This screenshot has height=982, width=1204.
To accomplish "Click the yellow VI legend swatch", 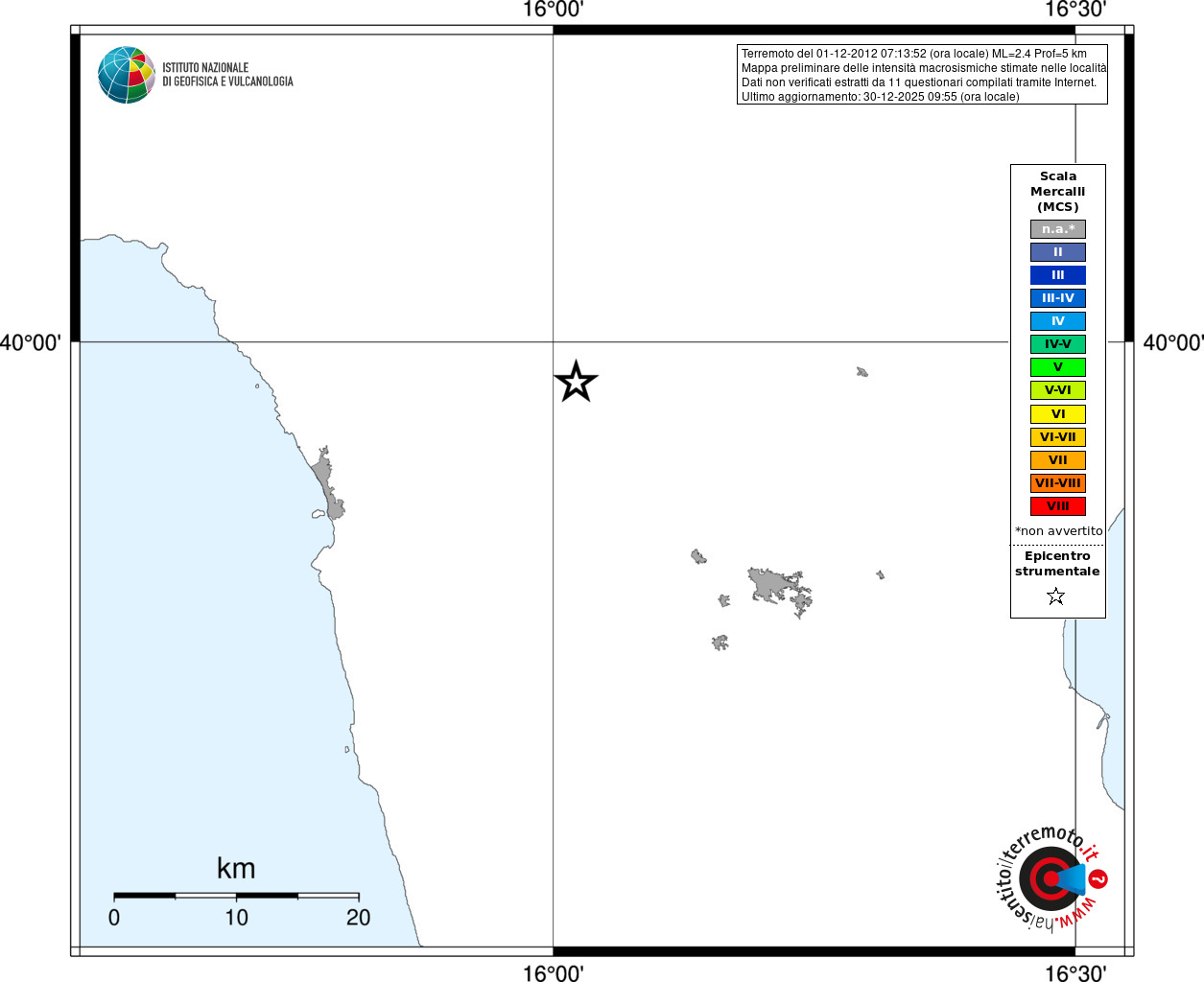I will 1058,414.
